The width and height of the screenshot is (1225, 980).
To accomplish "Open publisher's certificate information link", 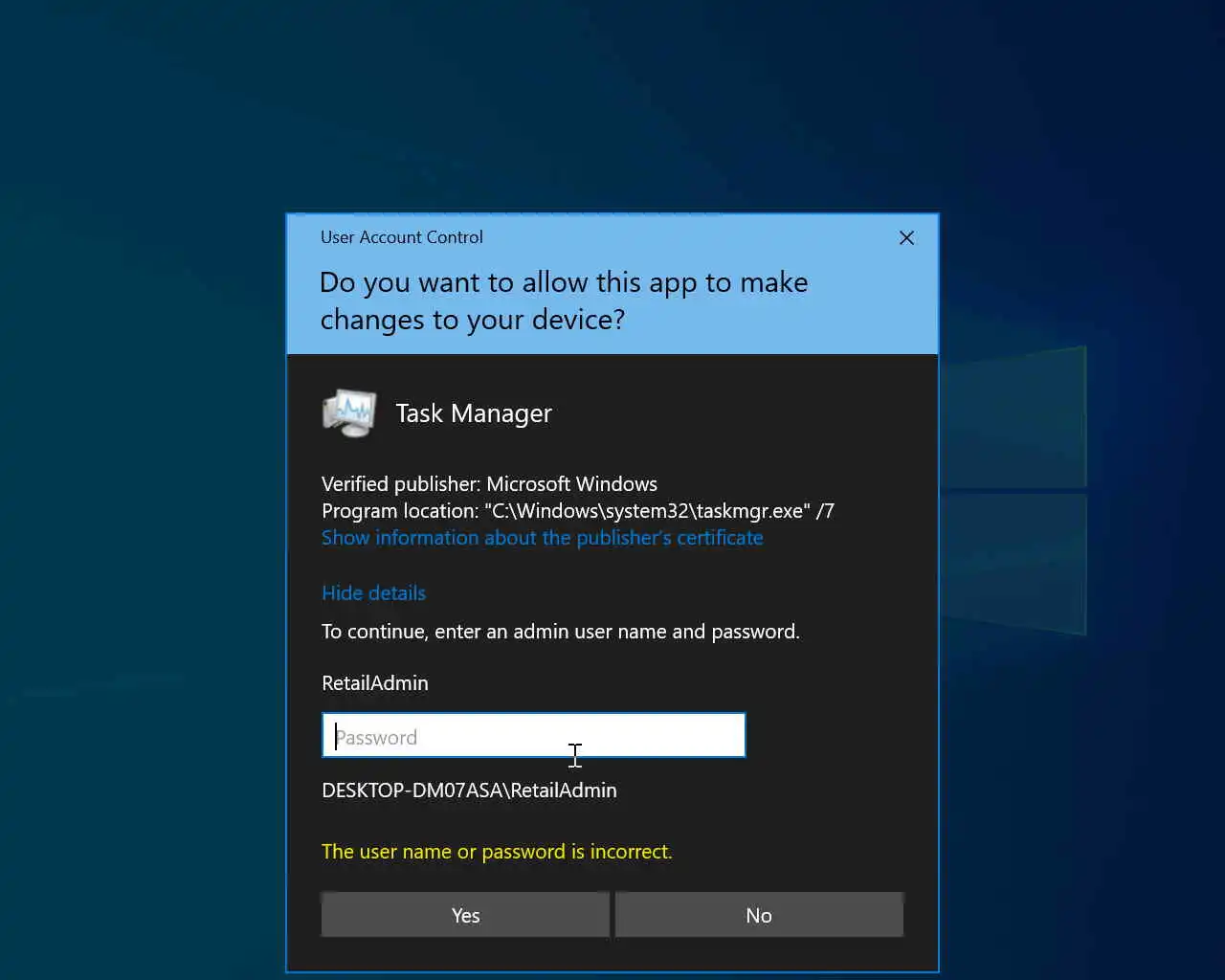I will click(x=542, y=538).
